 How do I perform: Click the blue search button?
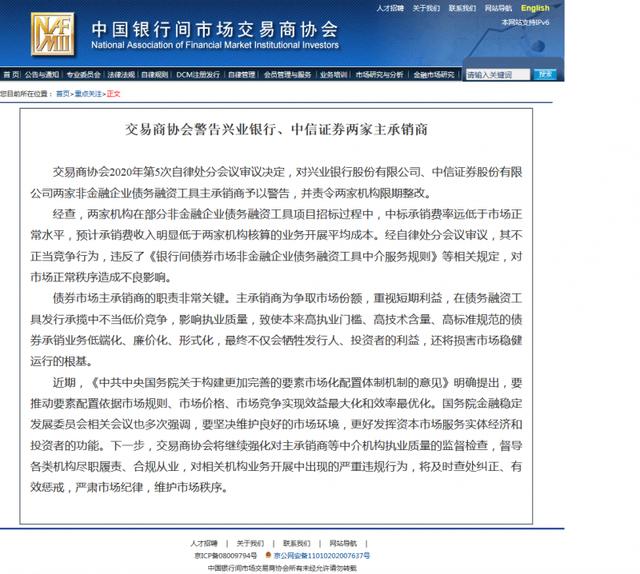545,74
